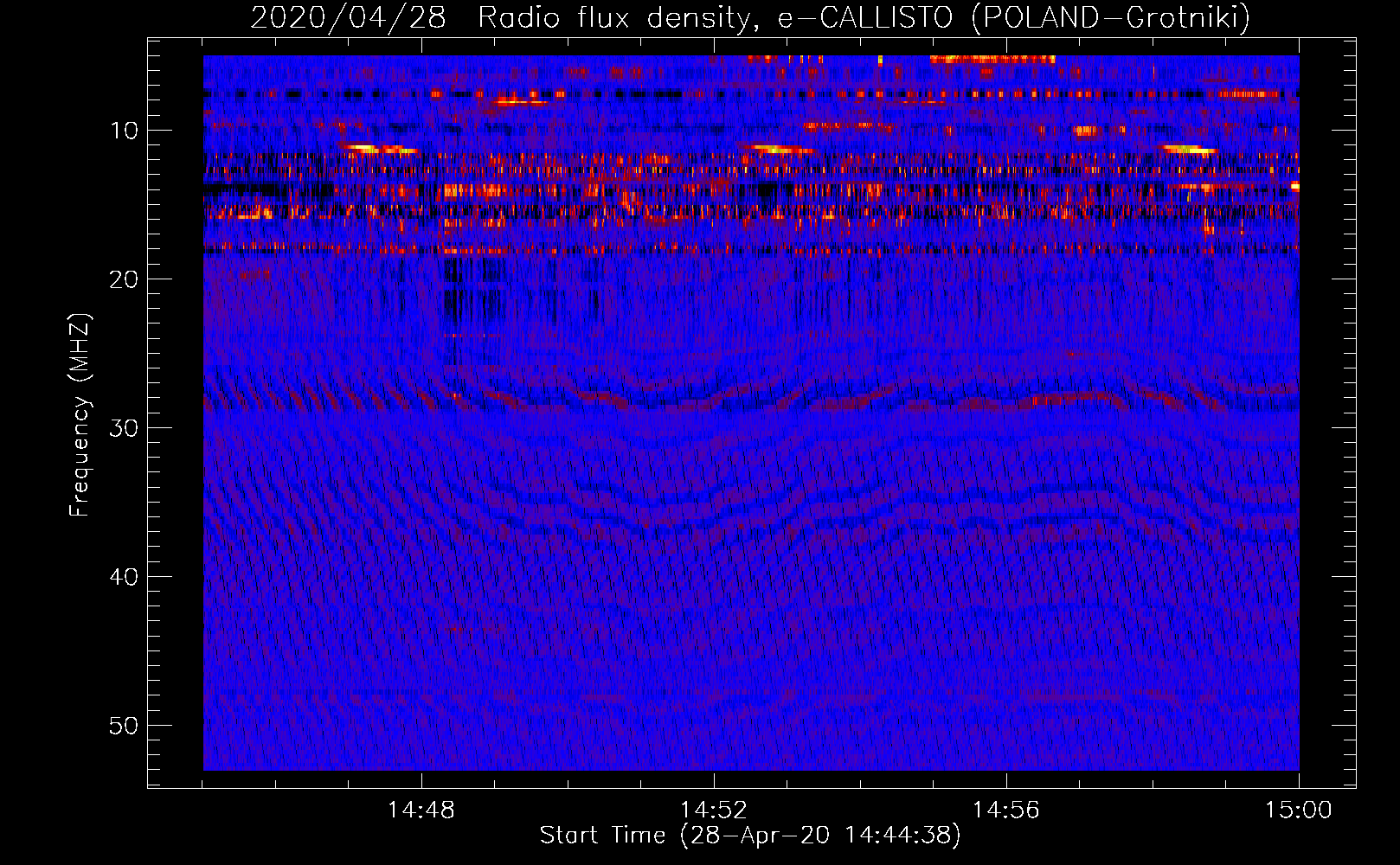Click the 14:56 time tick label

point(1006,811)
